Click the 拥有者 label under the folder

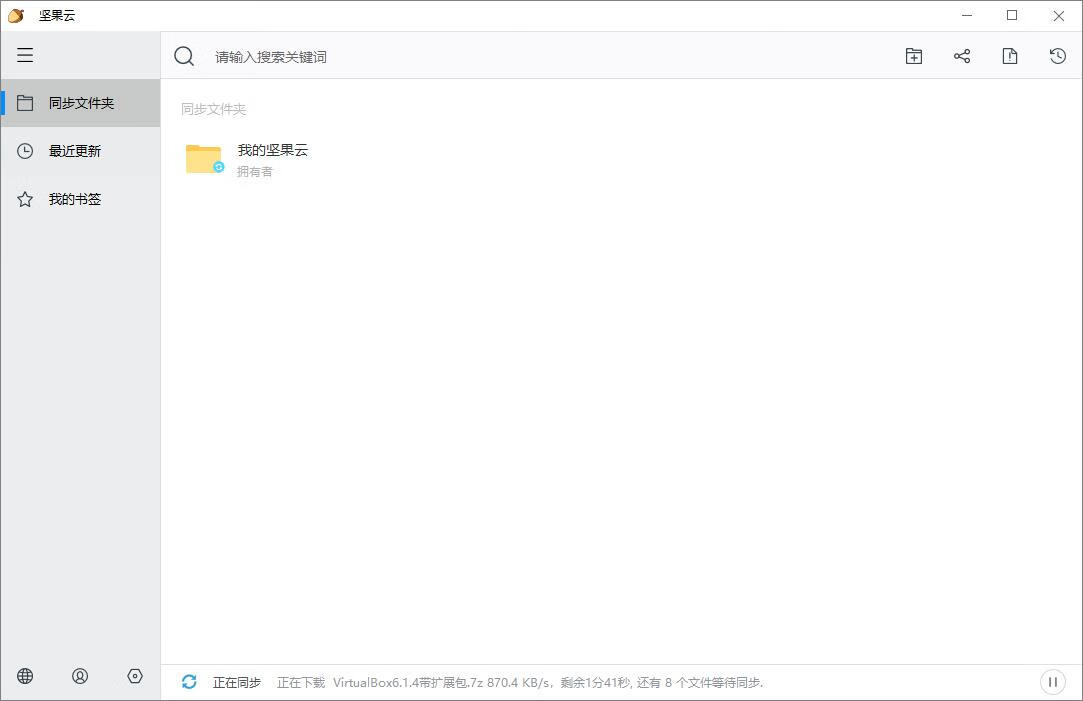pyautogui.click(x=255, y=171)
